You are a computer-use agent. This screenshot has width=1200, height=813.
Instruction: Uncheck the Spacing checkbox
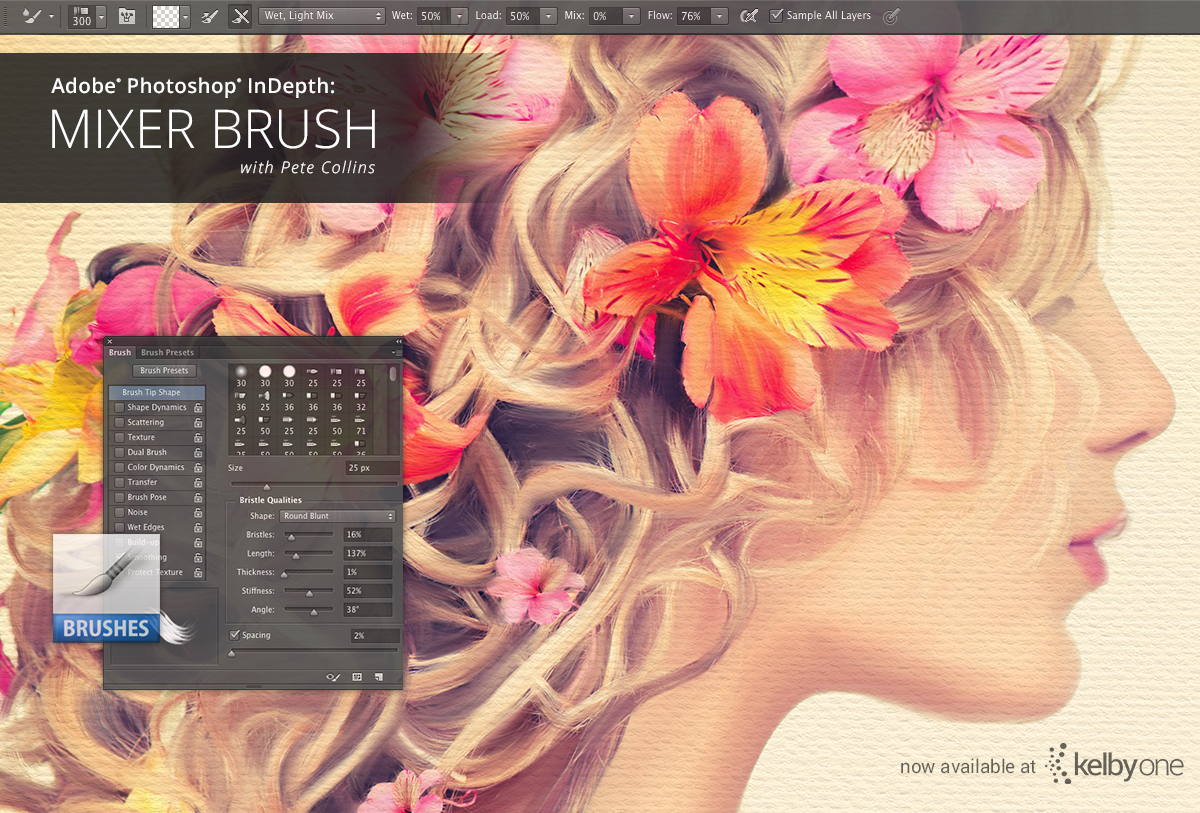point(235,635)
